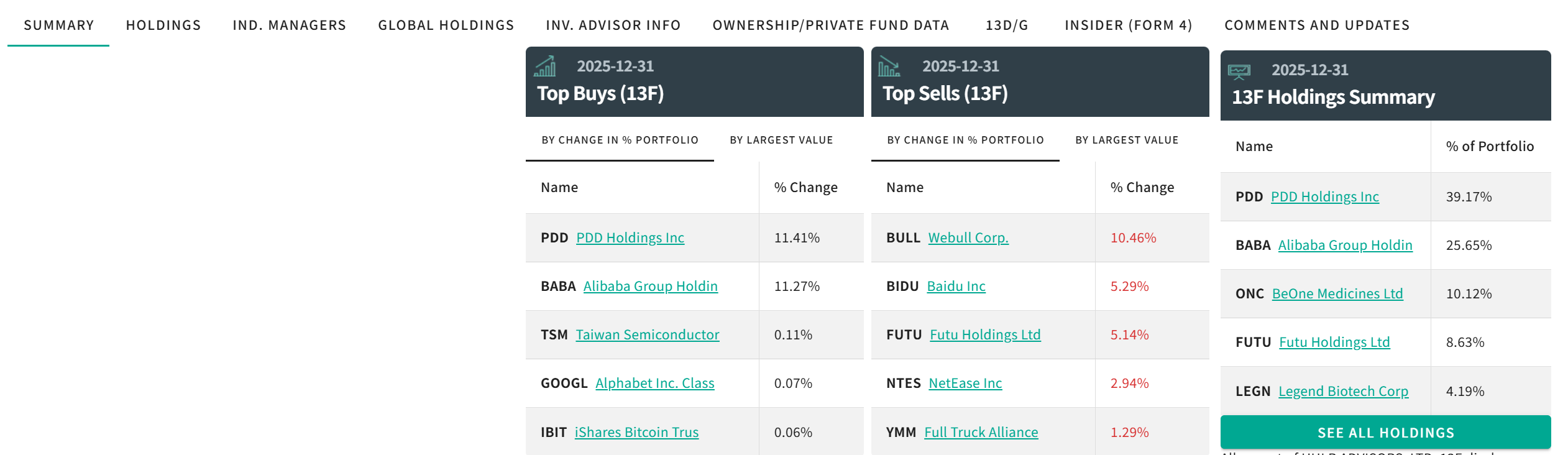1568x455 pixels.
Task: Go to Inv. Advisor Info tab
Action: click(613, 25)
